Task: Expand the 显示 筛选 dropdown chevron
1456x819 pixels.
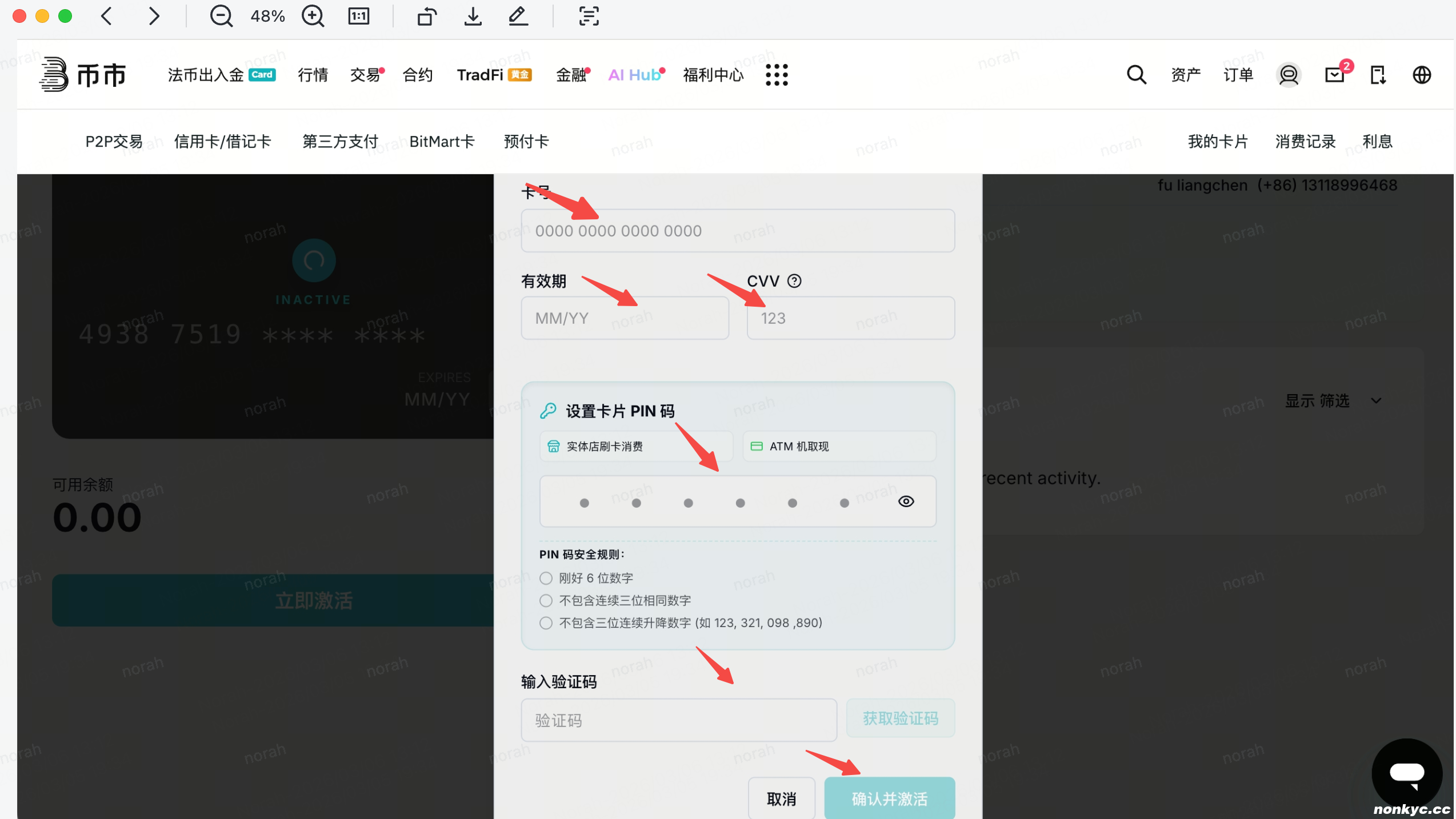Action: [x=1376, y=401]
